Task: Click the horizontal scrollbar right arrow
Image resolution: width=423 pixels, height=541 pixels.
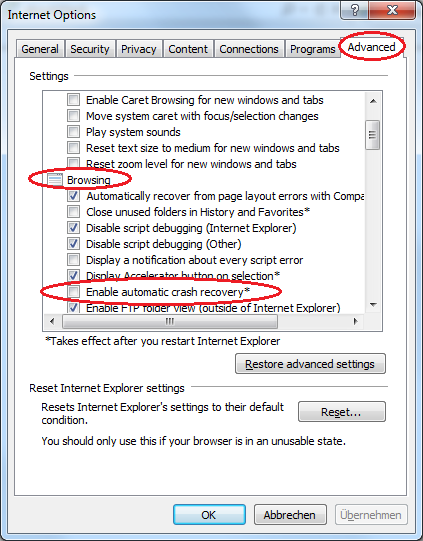Action: pyautogui.click(x=356, y=322)
